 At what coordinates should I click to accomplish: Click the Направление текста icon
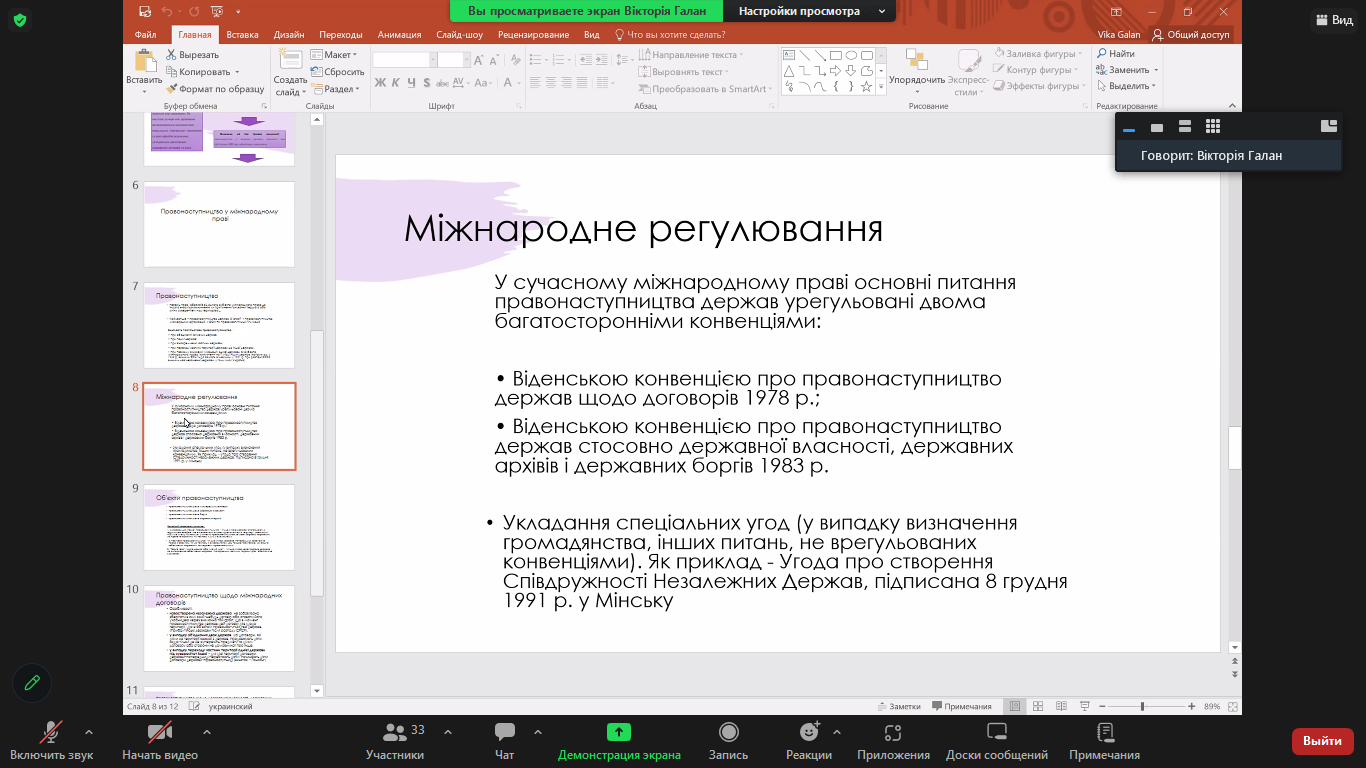[643, 56]
